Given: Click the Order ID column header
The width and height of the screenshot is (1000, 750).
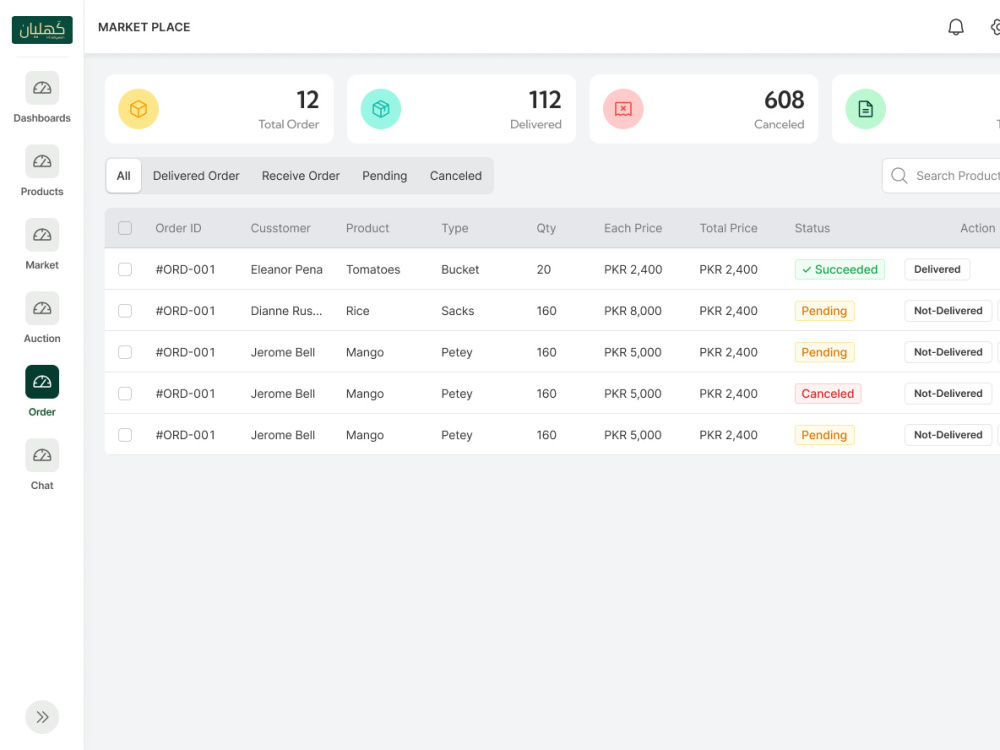Looking at the screenshot, I should pos(178,228).
